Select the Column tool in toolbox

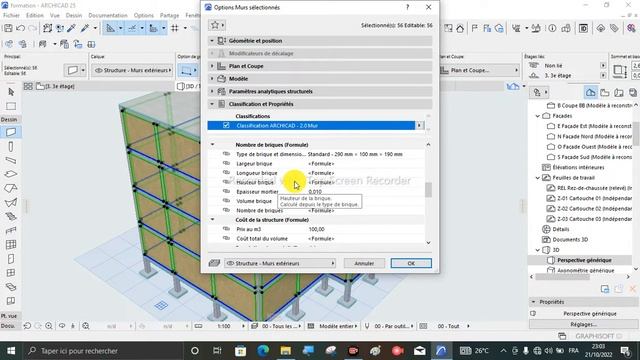pyautogui.click(x=11, y=146)
